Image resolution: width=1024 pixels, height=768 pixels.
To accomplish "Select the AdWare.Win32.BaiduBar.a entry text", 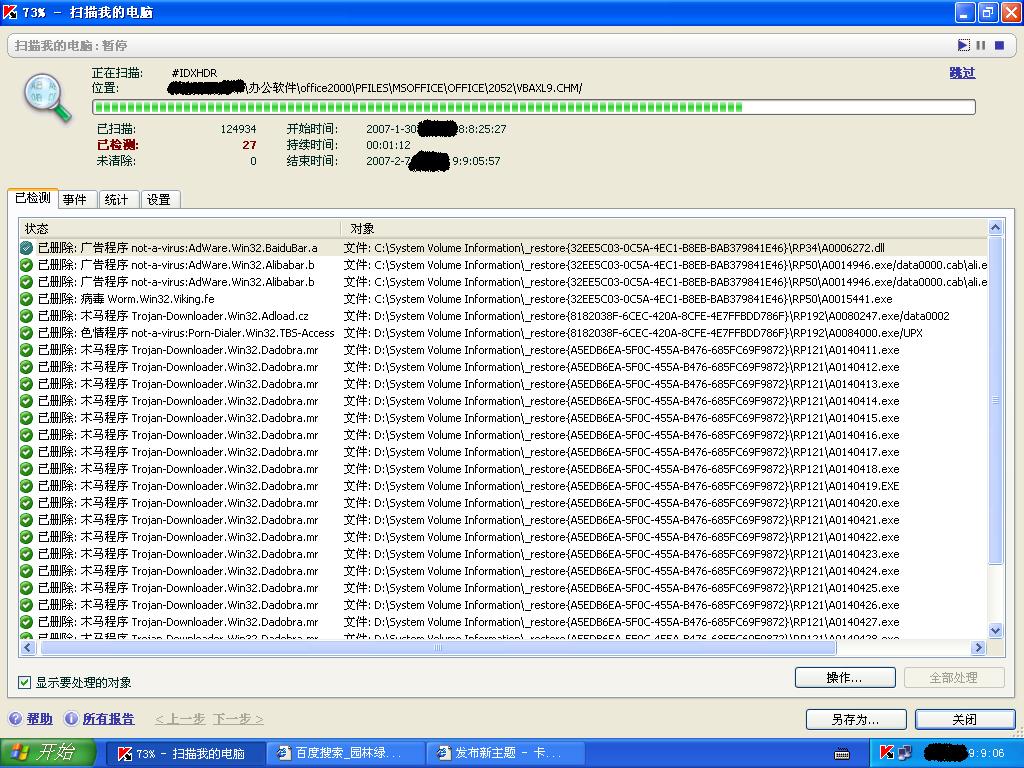I will 178,248.
